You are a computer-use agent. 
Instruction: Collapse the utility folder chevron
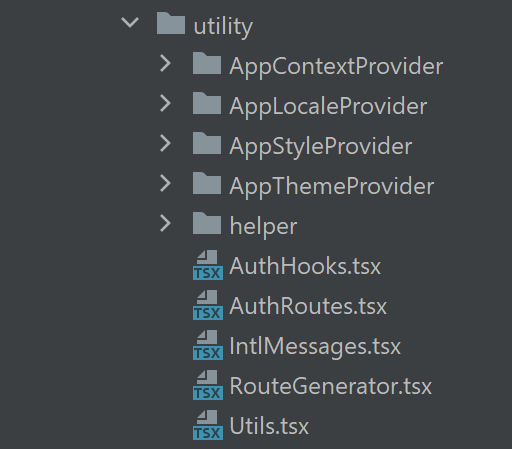coord(130,23)
